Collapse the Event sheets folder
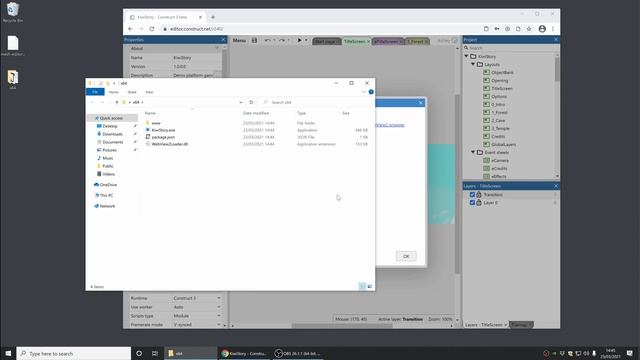 tap(473, 152)
